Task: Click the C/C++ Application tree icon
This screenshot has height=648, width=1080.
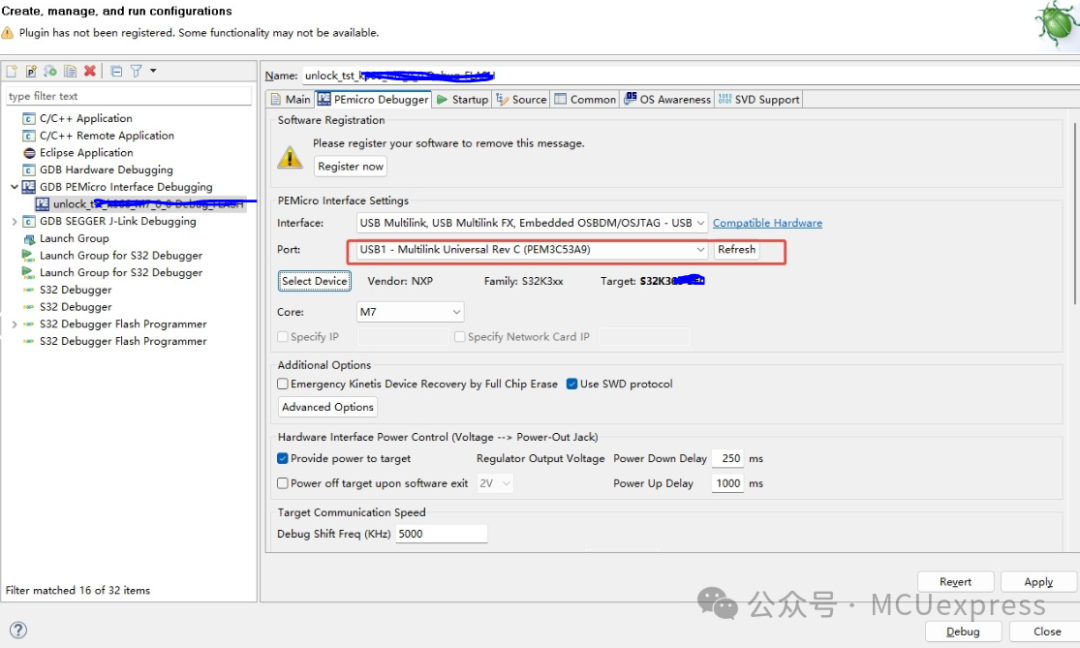Action: click(x=29, y=118)
